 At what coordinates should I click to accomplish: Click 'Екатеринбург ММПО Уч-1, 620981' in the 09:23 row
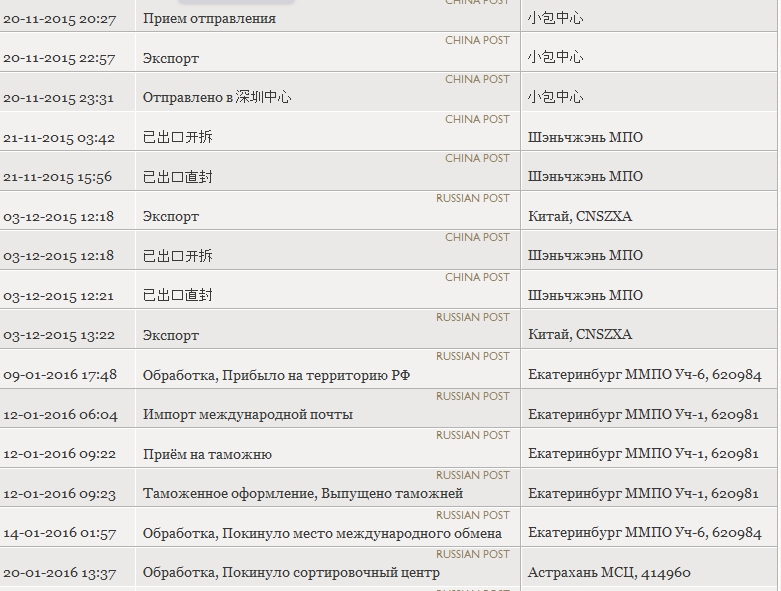tap(644, 493)
